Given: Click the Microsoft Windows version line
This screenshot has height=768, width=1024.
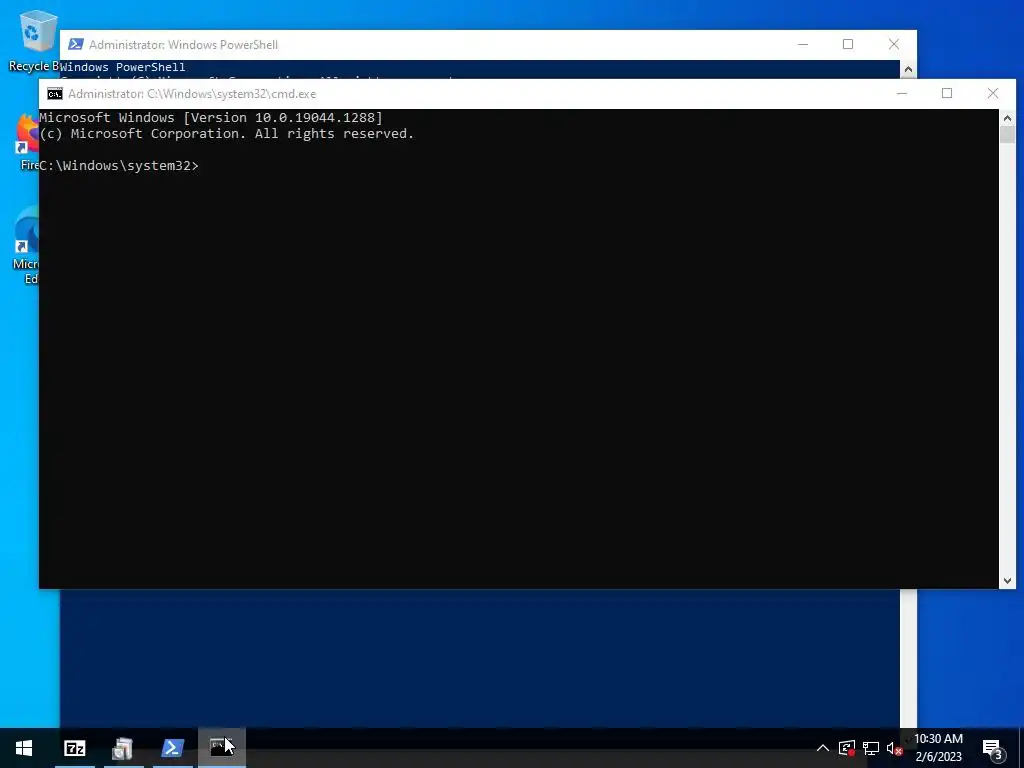Looking at the screenshot, I should 211,118.
